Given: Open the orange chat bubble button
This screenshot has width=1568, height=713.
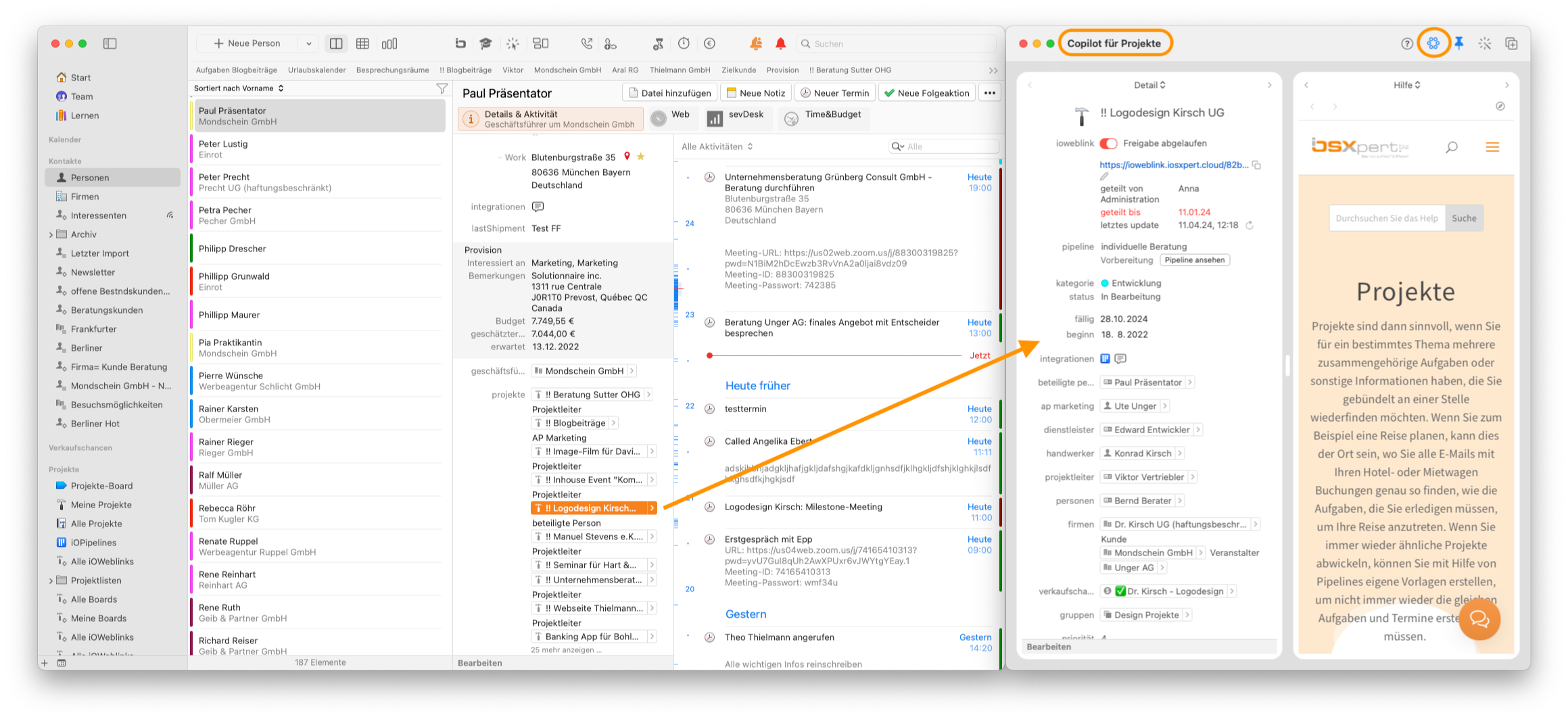Looking at the screenshot, I should [1479, 618].
